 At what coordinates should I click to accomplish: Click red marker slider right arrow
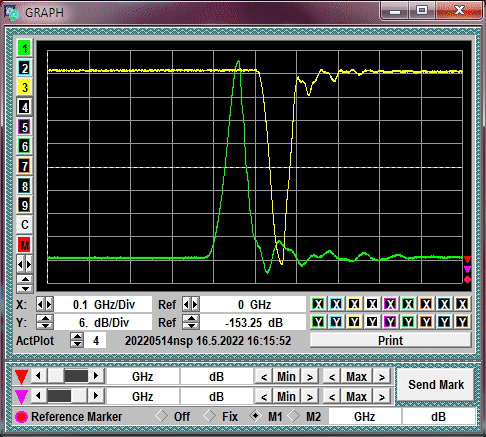[96, 376]
